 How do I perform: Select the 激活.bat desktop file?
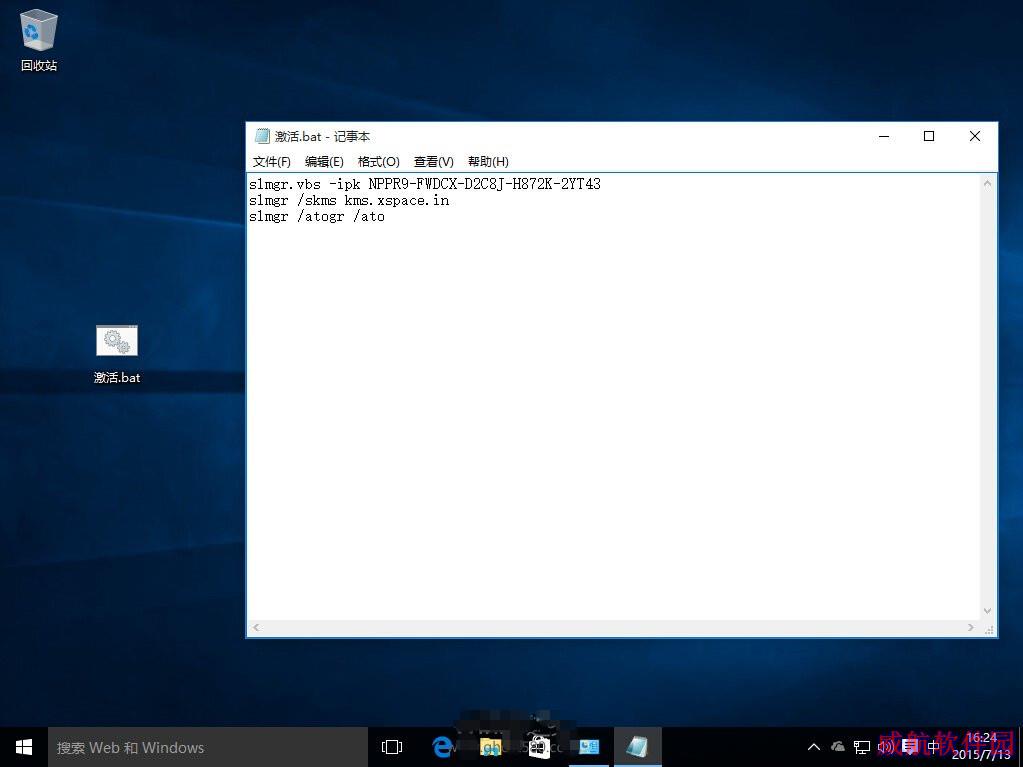(x=117, y=354)
